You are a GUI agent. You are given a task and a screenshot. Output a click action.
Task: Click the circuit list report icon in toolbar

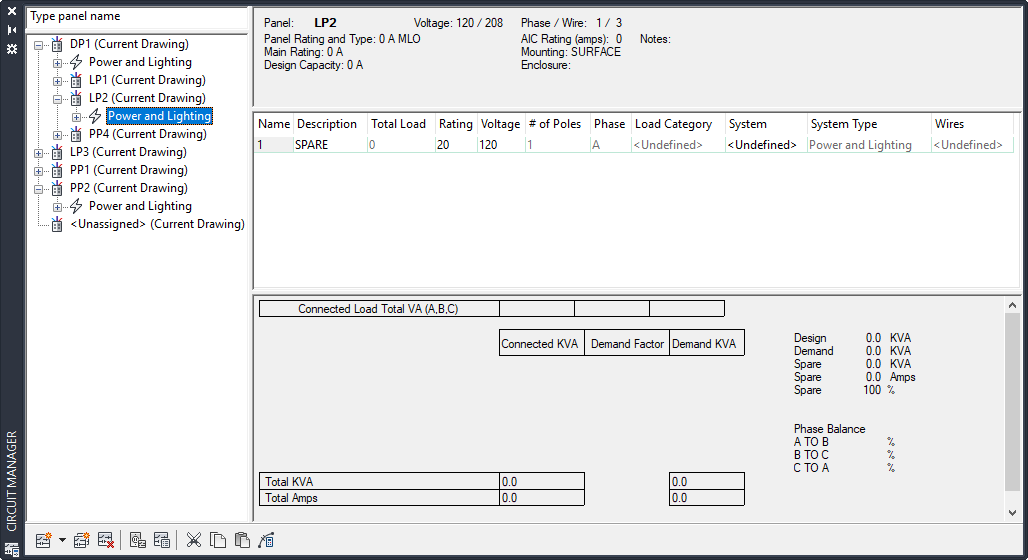(x=161, y=540)
